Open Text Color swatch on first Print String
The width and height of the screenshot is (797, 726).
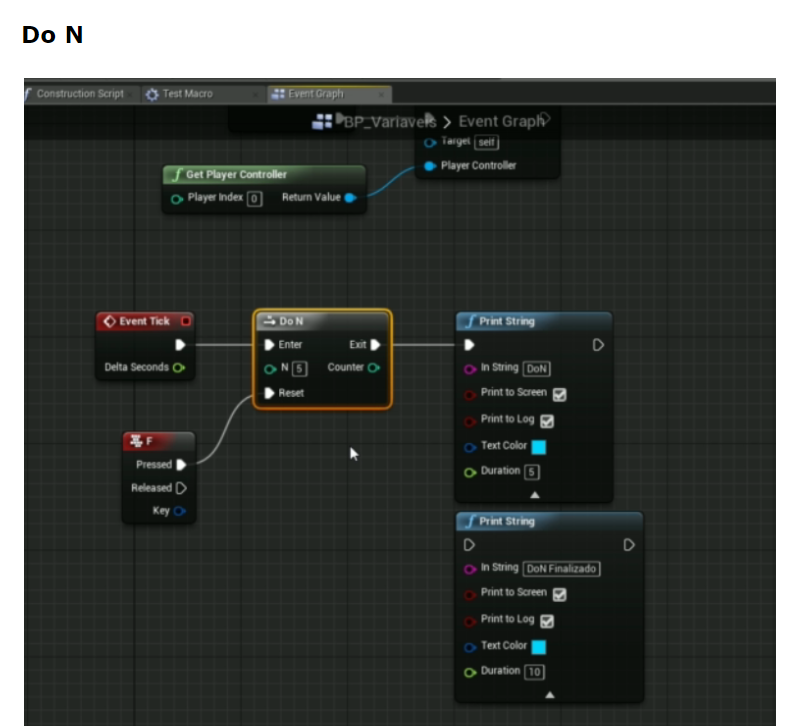[x=539, y=447]
